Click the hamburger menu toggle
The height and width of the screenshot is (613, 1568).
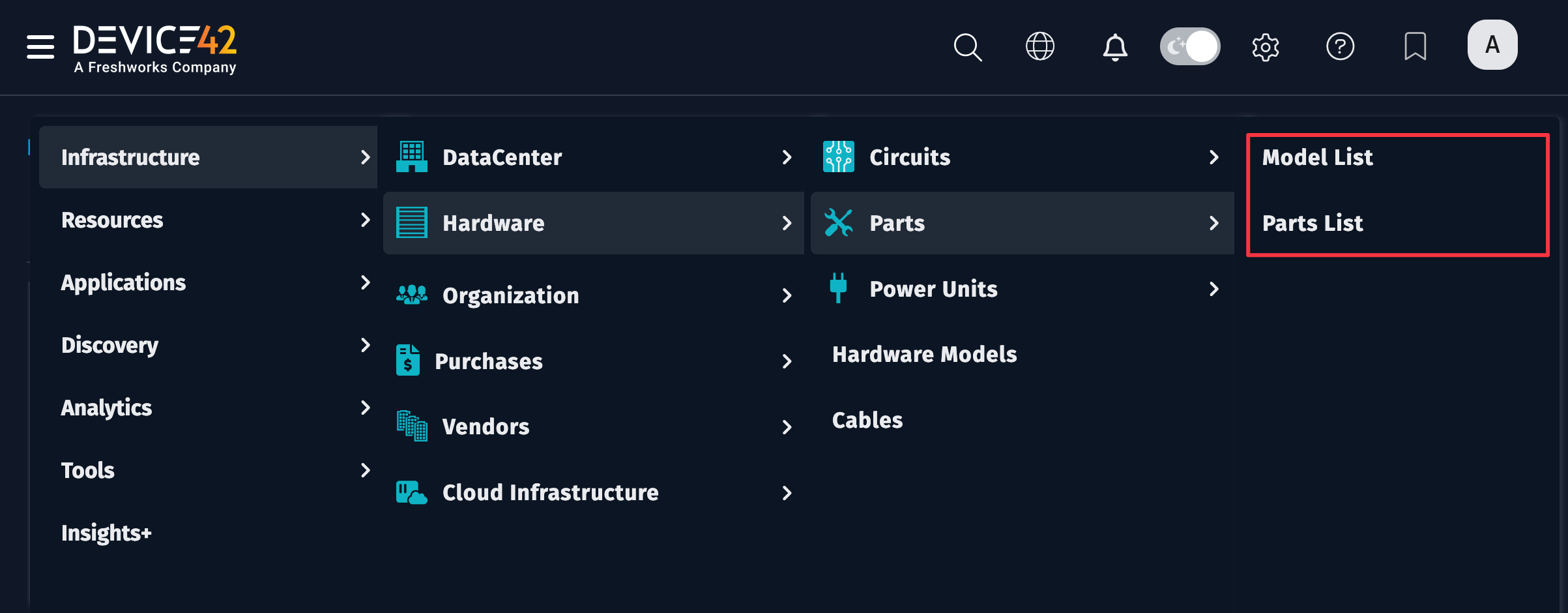(40, 46)
